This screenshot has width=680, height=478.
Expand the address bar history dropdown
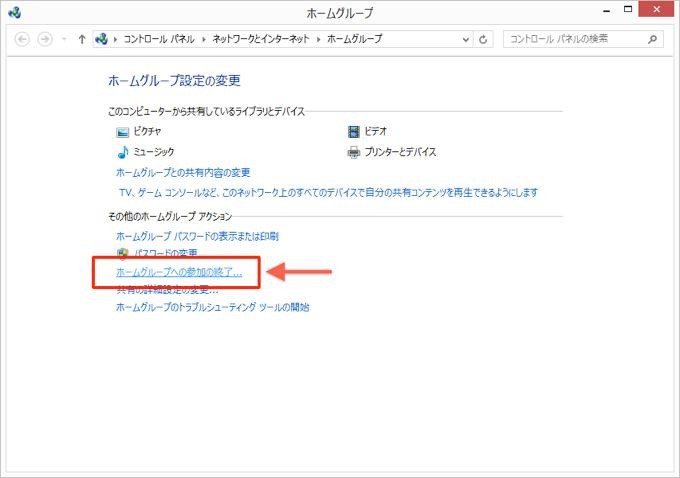tap(466, 40)
